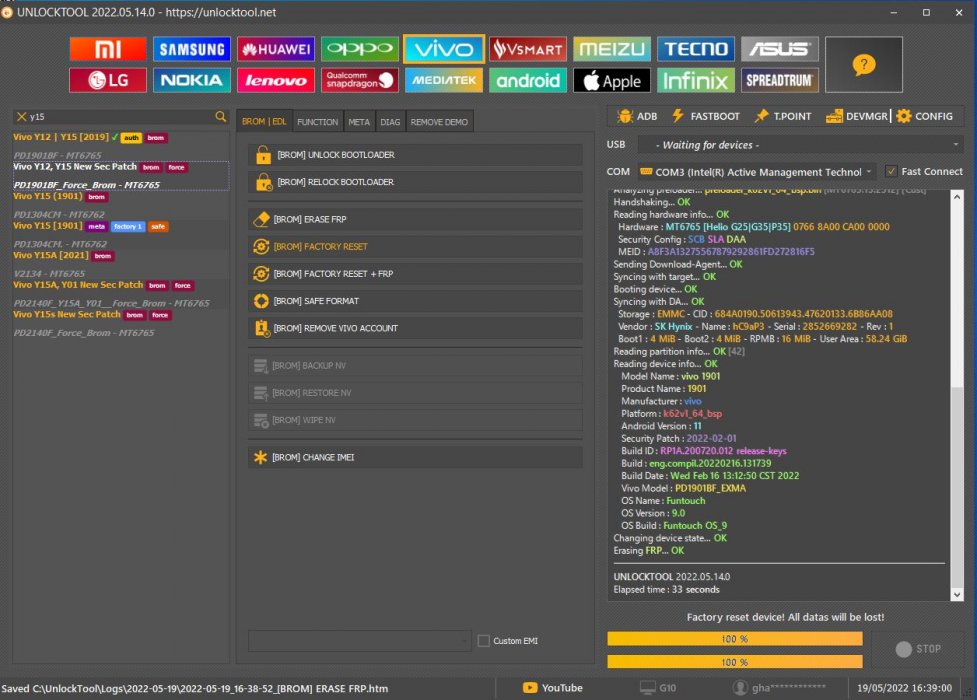Select Vivo Y15A, Y01 New Sec Patch
The width and height of the screenshot is (977, 700).
[x=121, y=294]
